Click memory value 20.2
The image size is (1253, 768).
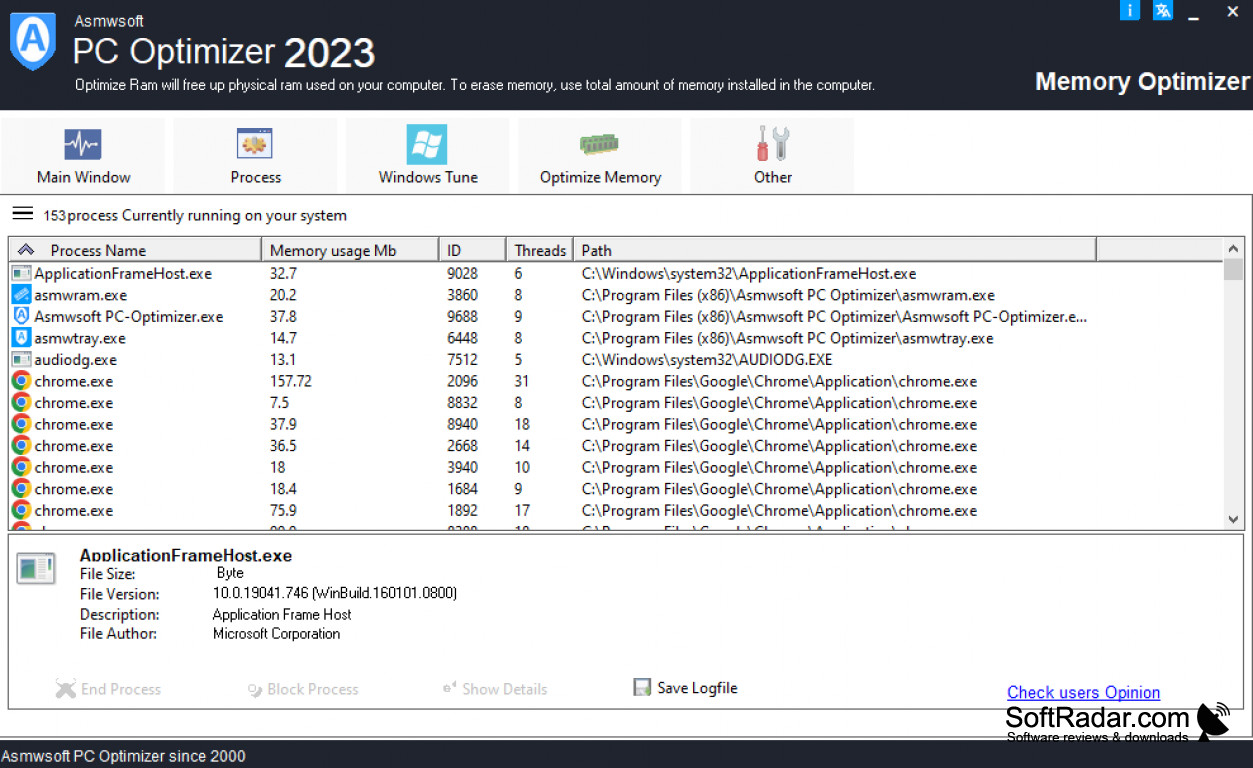(283, 295)
